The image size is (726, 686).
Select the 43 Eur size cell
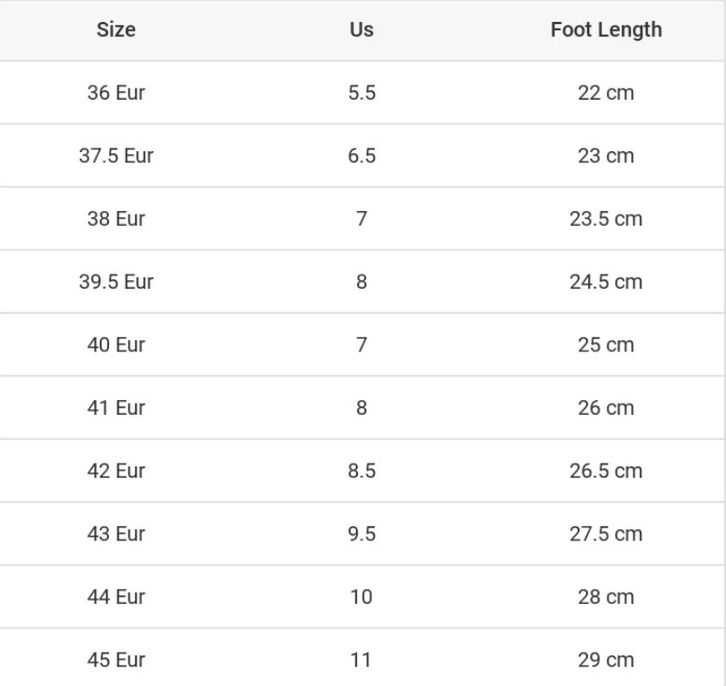coord(116,534)
